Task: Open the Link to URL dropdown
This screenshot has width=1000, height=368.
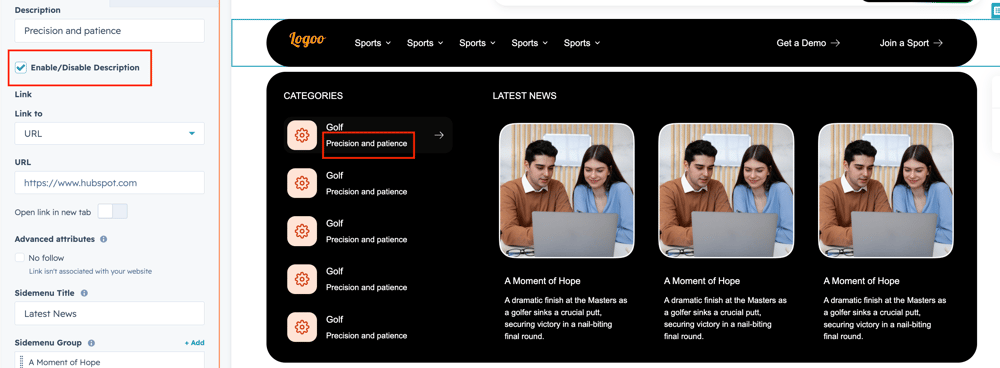Action: point(110,134)
